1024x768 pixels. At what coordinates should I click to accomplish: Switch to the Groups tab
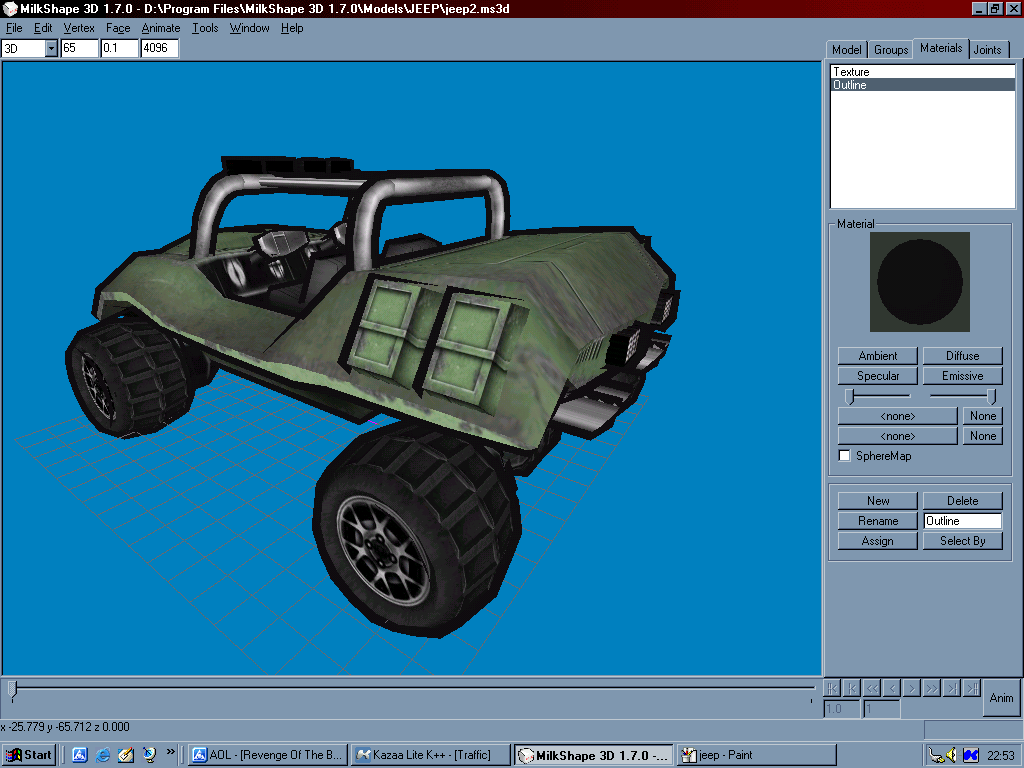click(890, 50)
